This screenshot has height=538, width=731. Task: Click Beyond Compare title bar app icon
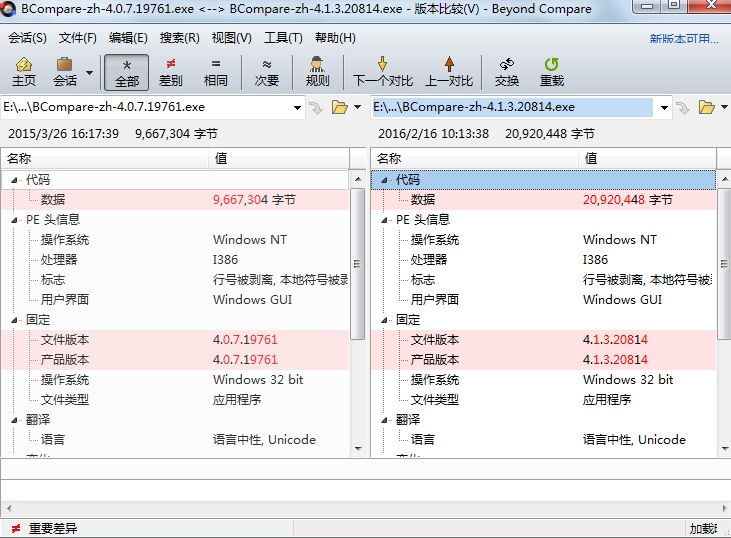click(8, 8)
